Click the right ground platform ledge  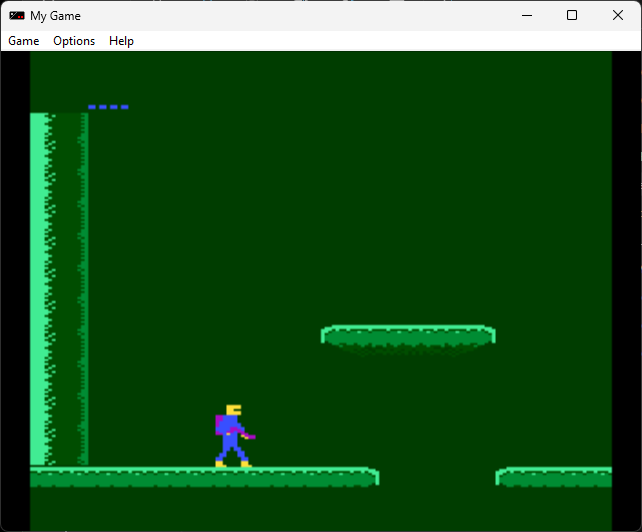tap(554, 477)
